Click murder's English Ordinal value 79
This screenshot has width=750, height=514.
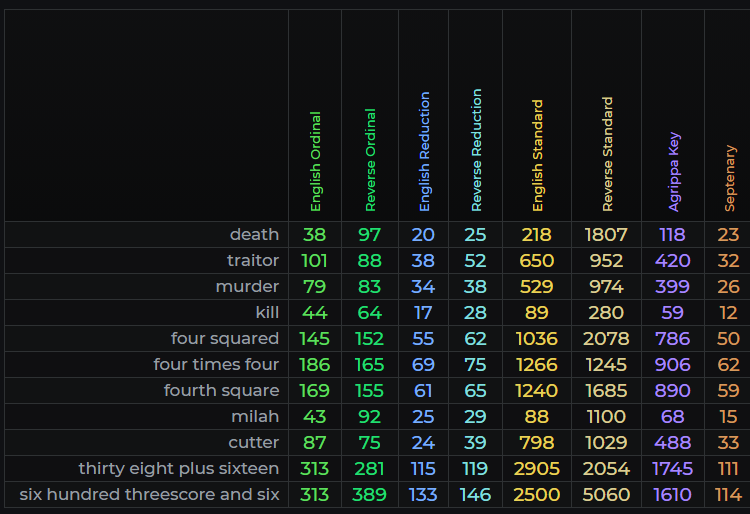314,286
